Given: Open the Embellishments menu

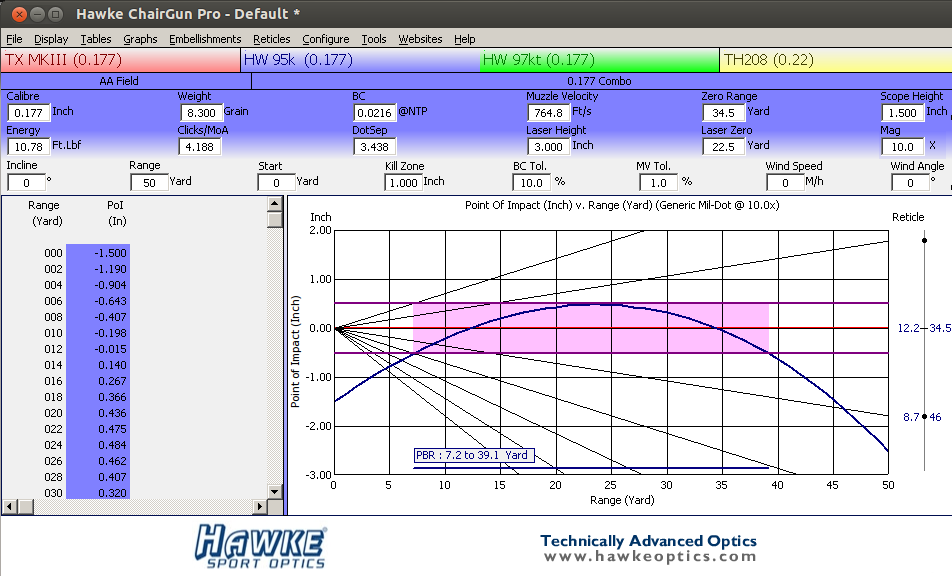Looking at the screenshot, I should (205, 39).
